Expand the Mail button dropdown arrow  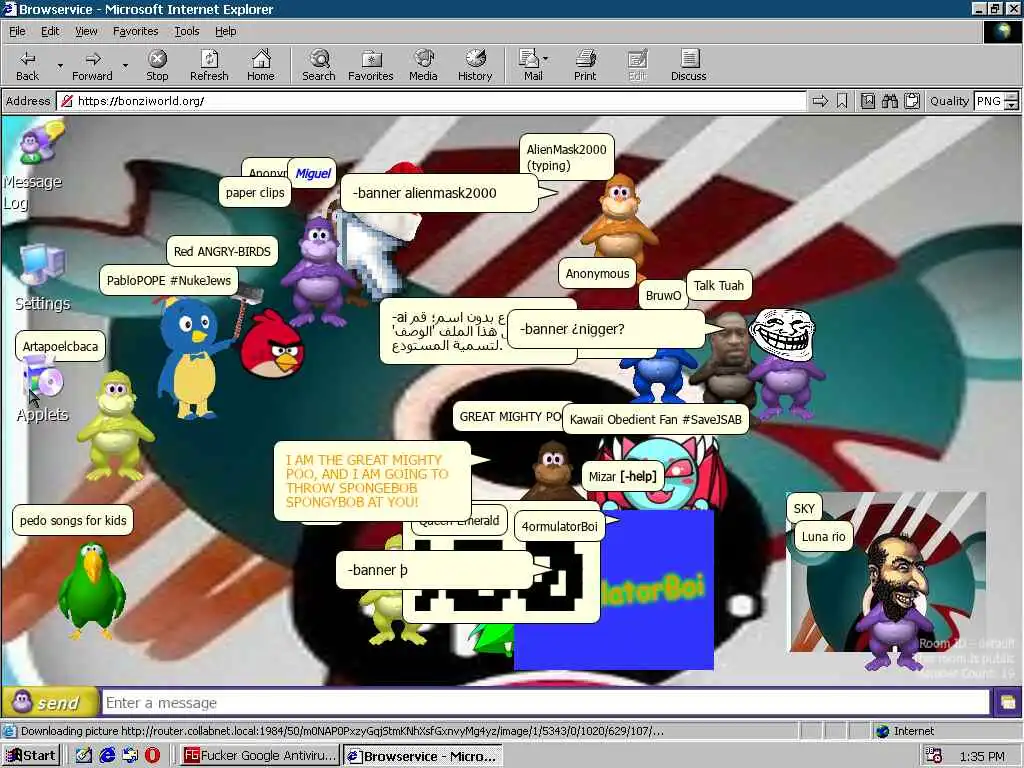tap(546, 59)
